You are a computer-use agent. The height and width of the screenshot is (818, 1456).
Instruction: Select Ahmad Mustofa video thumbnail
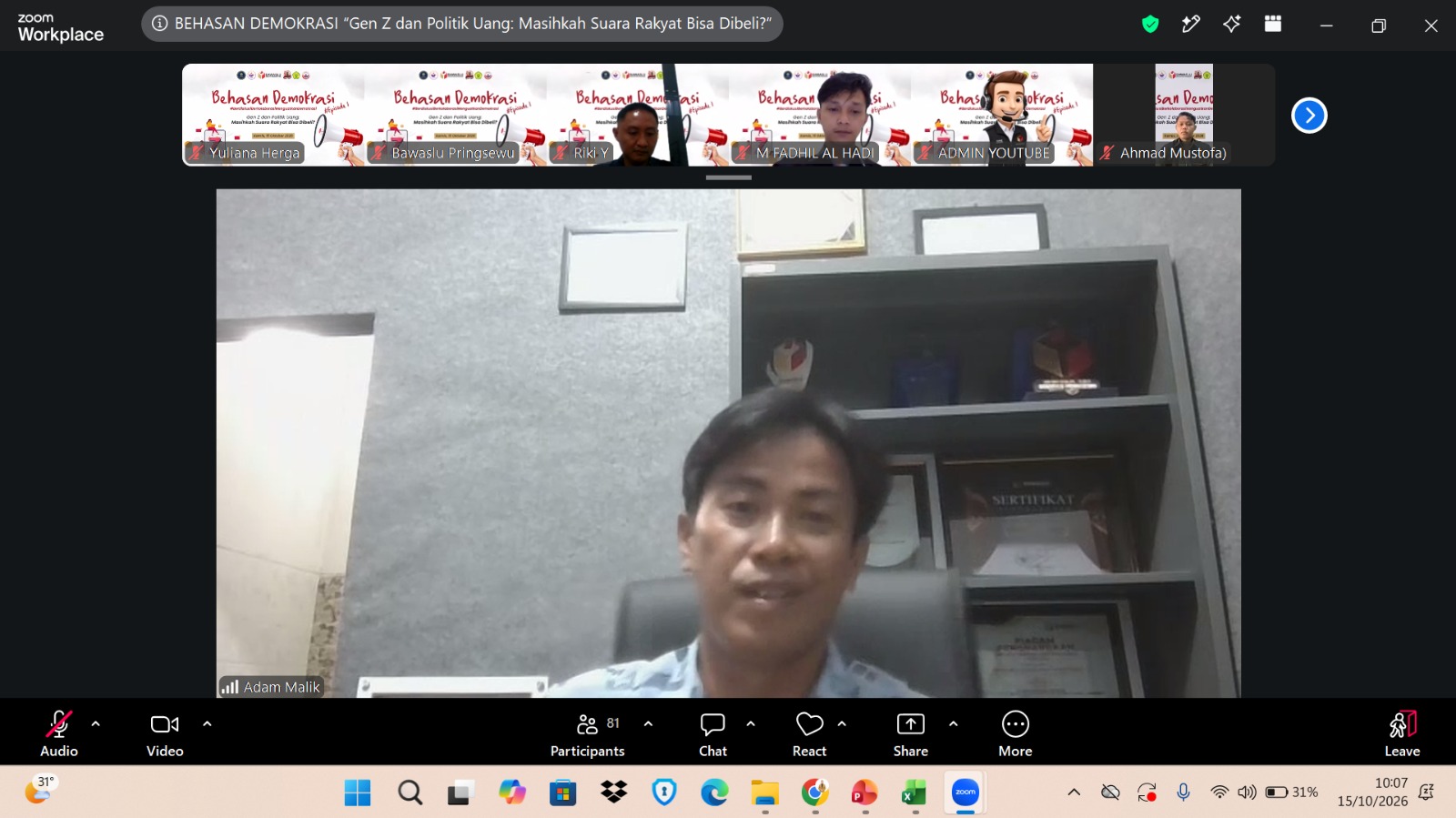pyautogui.click(x=1184, y=115)
